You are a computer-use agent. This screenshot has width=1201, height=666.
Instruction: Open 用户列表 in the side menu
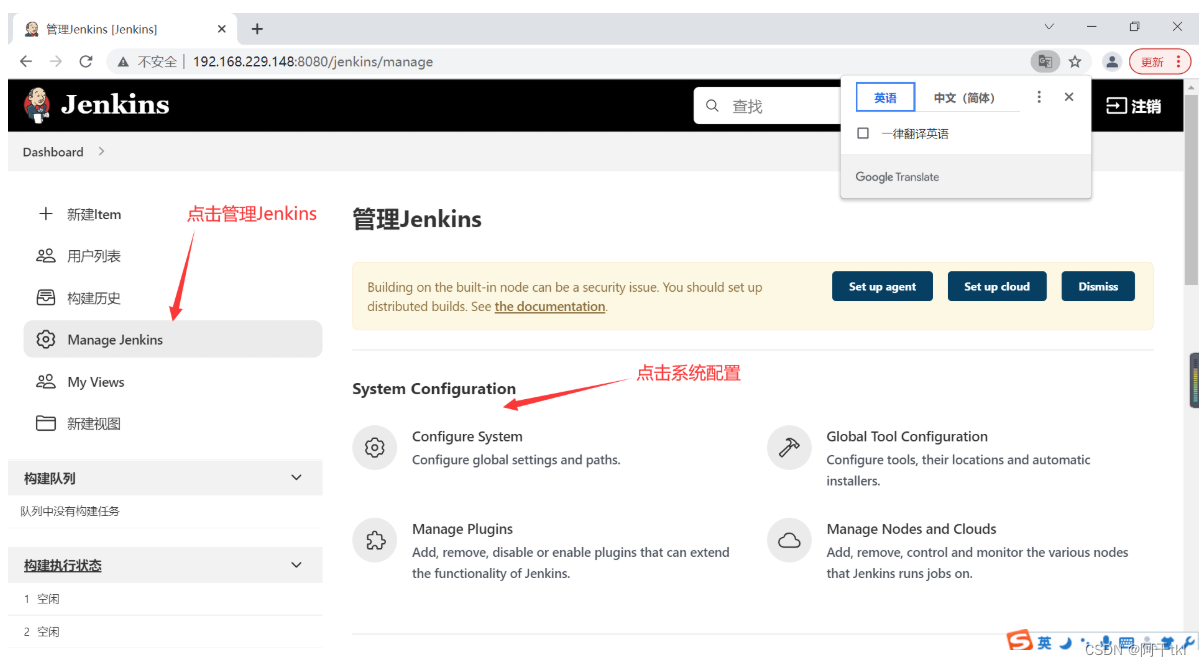(94, 256)
